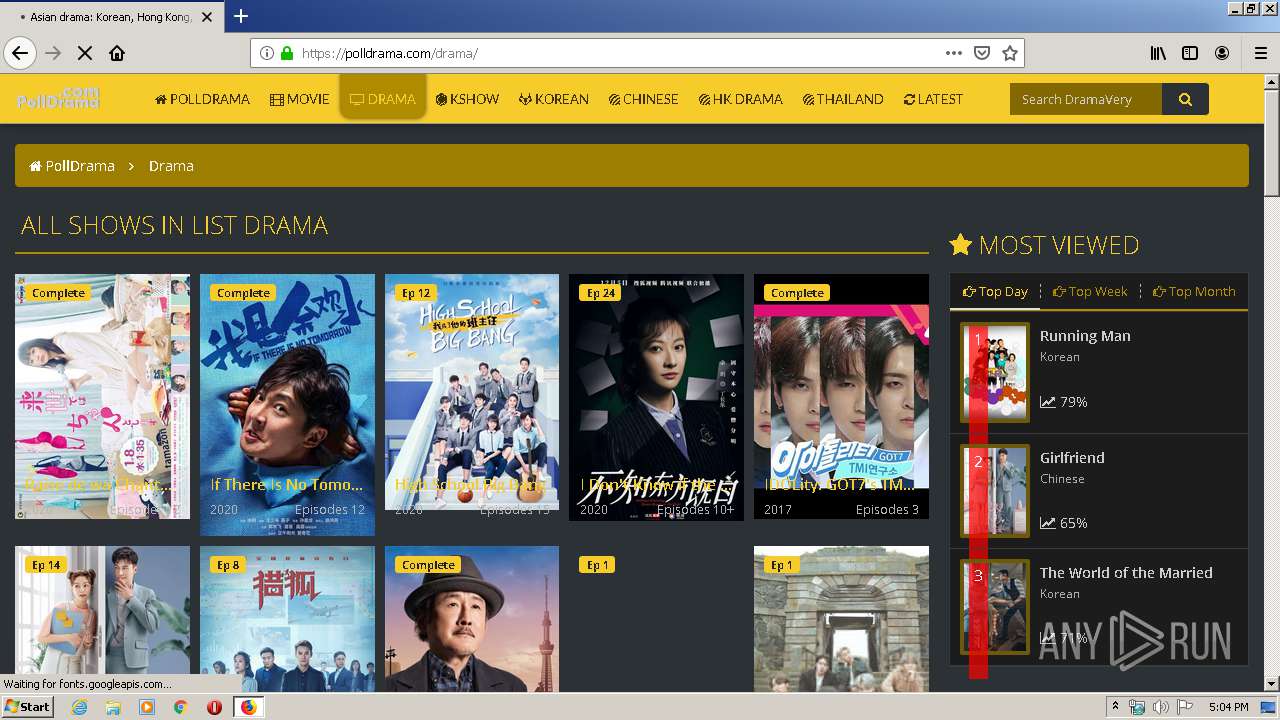This screenshot has height=720, width=1280.
Task: Switch to Top Day tab
Action: click(x=995, y=291)
